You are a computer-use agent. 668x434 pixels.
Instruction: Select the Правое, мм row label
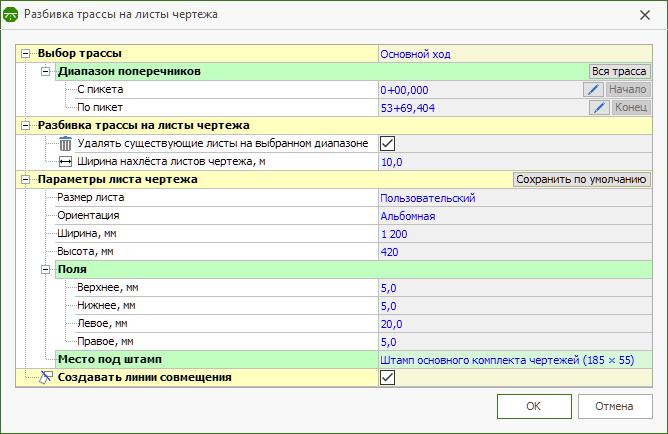coord(105,342)
